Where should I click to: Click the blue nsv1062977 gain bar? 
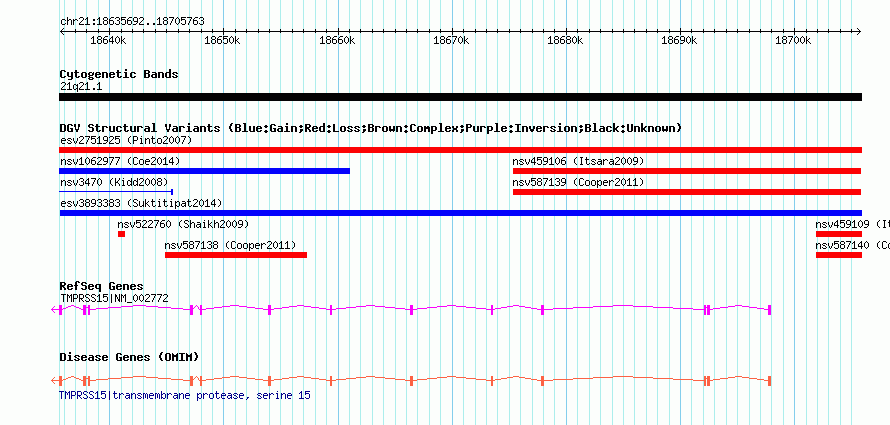click(204, 171)
